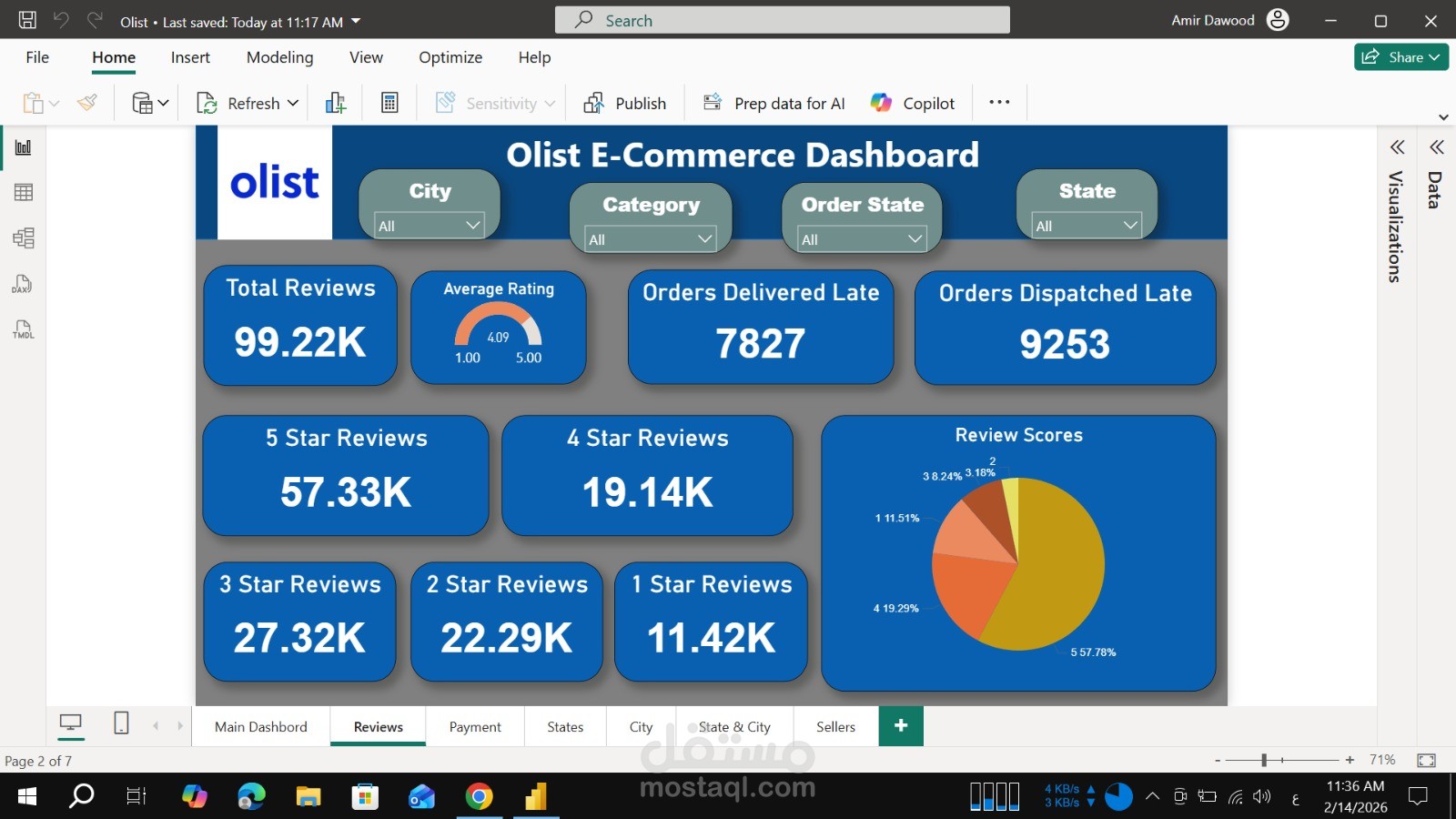
Task: Click the calculator icon to create a measure
Action: [x=389, y=102]
